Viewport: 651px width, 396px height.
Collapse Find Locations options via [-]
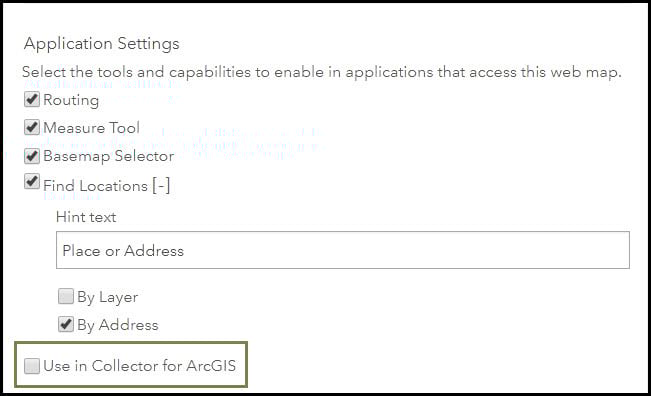point(161,186)
